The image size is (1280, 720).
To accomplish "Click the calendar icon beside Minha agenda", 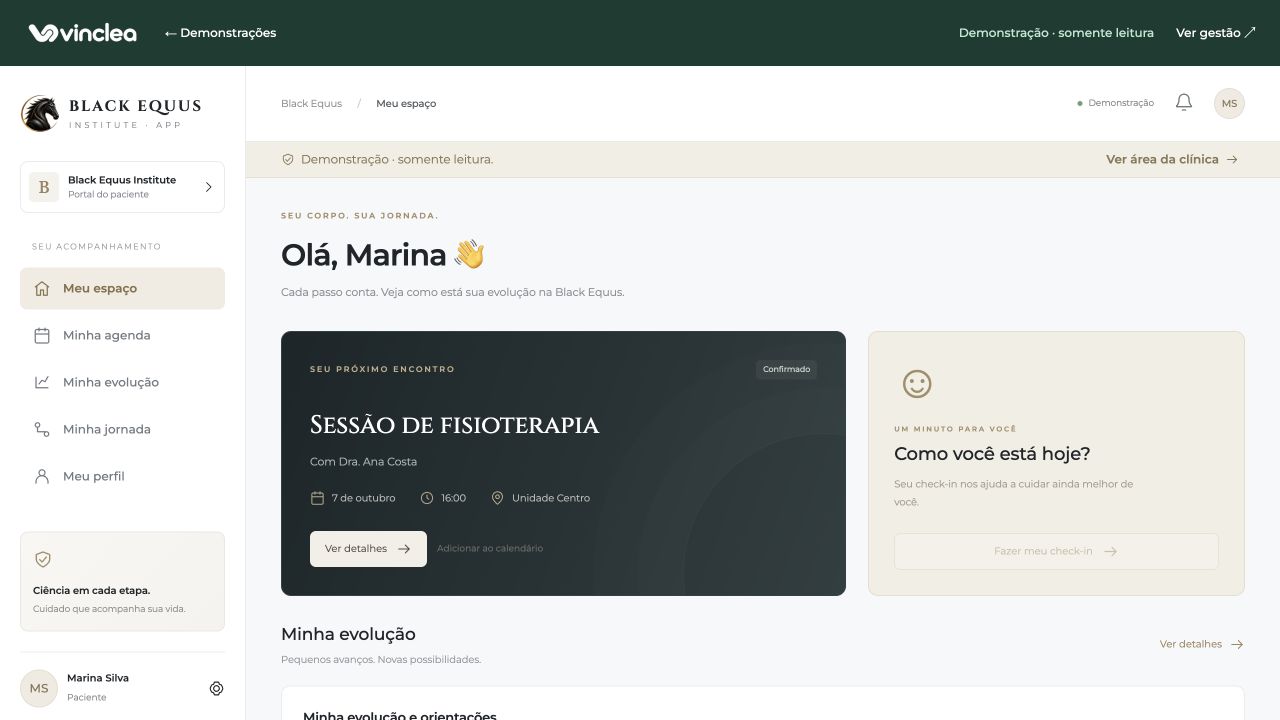I will click(42, 336).
